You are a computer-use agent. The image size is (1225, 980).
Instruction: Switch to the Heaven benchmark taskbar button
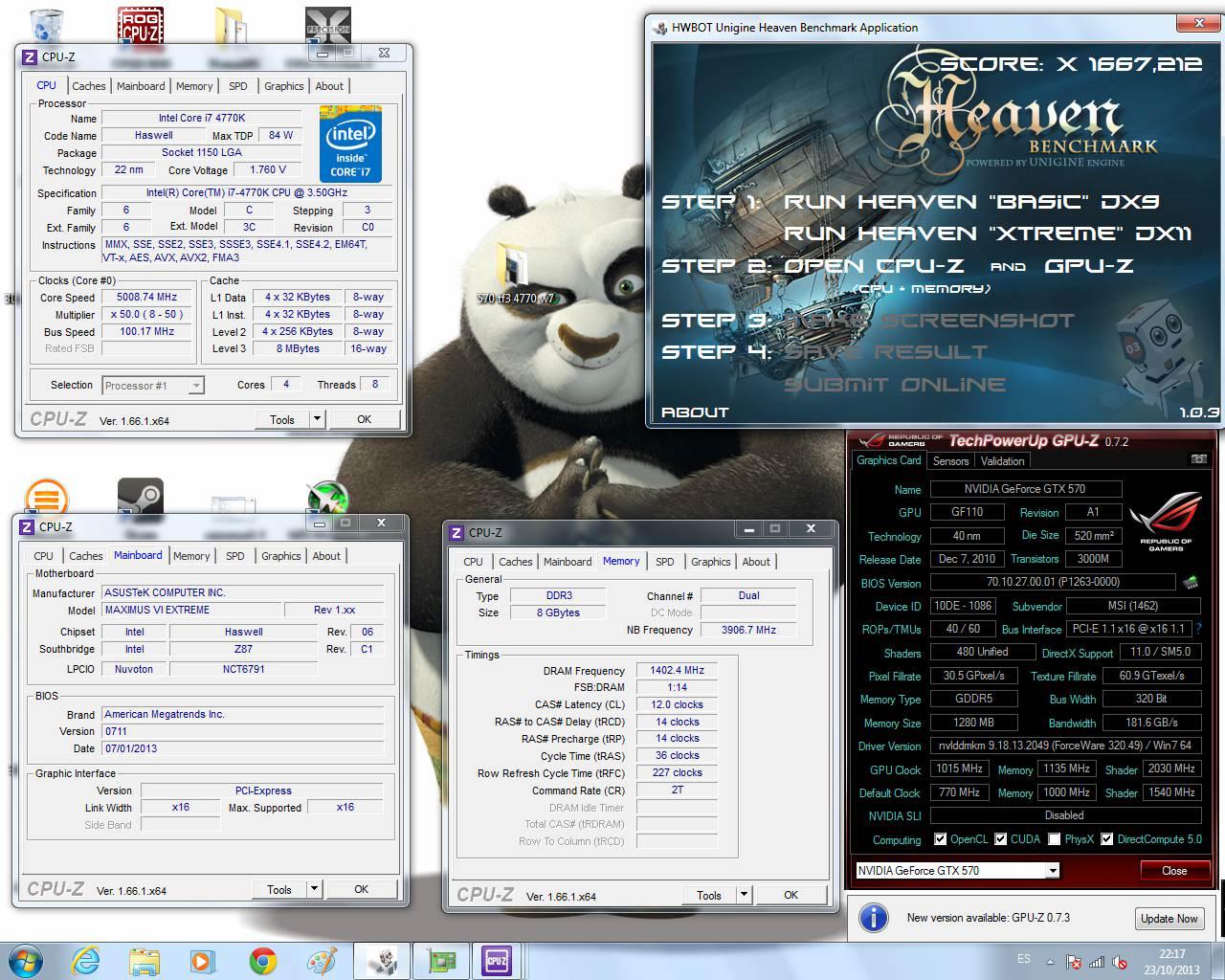click(x=382, y=961)
